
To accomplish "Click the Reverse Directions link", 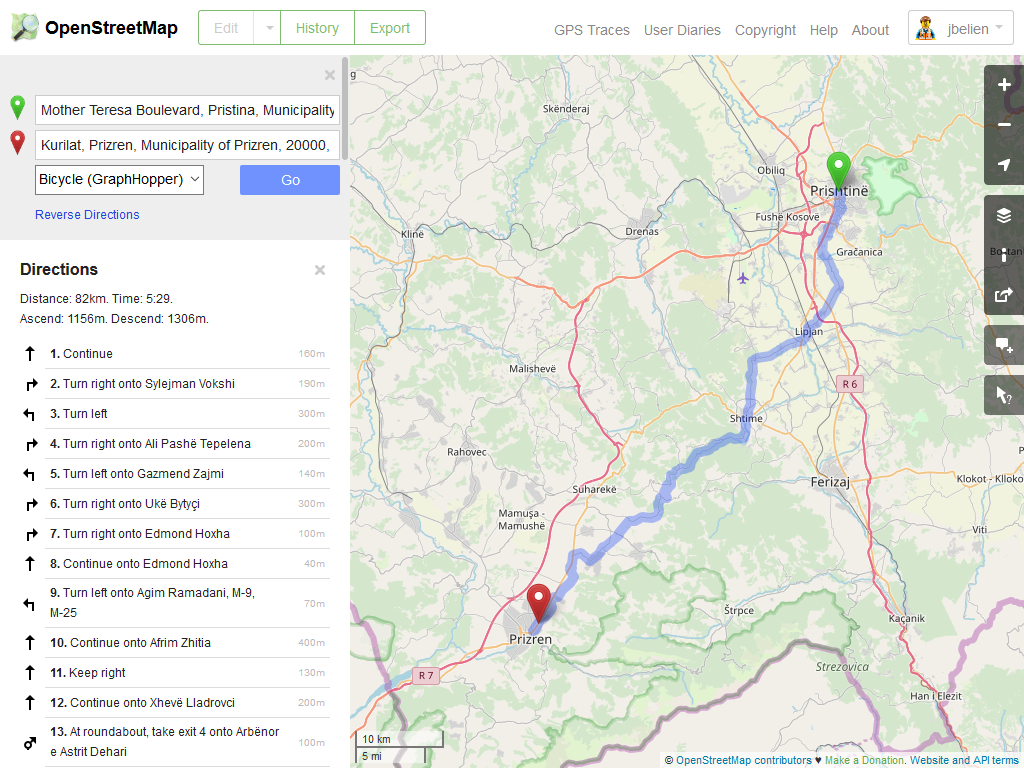I will (87, 215).
